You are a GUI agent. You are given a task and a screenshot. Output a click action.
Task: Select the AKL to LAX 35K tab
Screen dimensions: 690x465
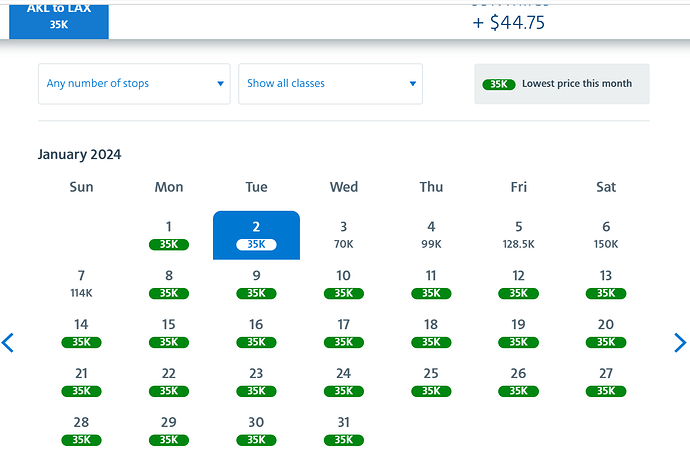tap(58, 17)
